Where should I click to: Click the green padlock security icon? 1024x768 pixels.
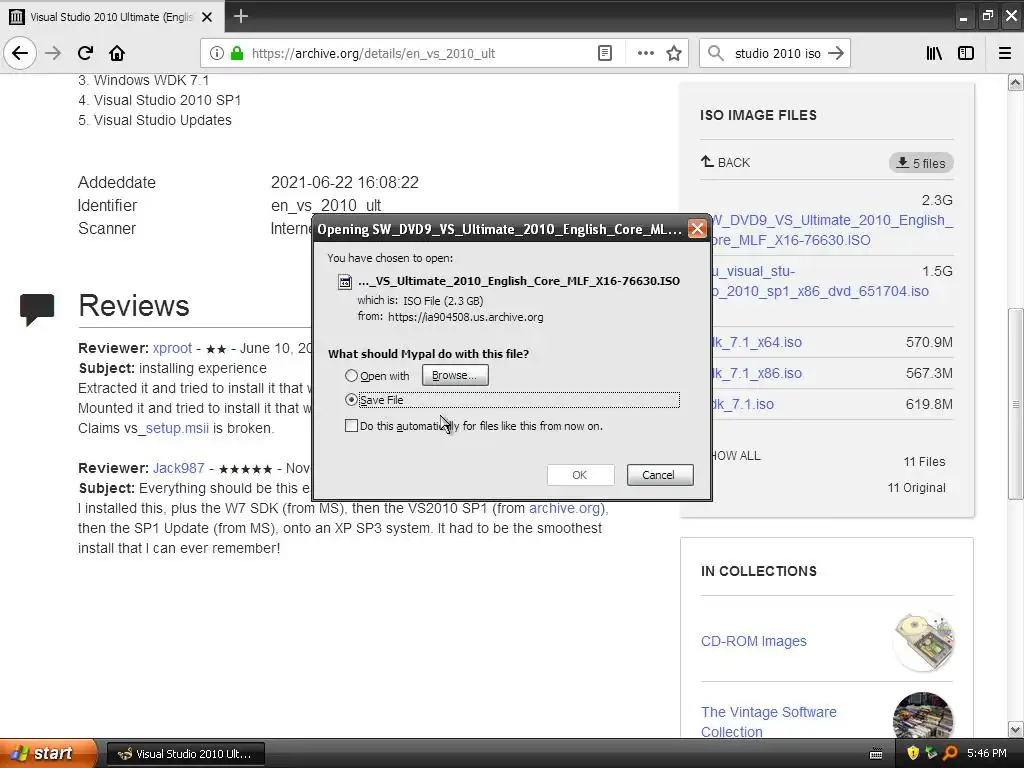(x=236, y=54)
